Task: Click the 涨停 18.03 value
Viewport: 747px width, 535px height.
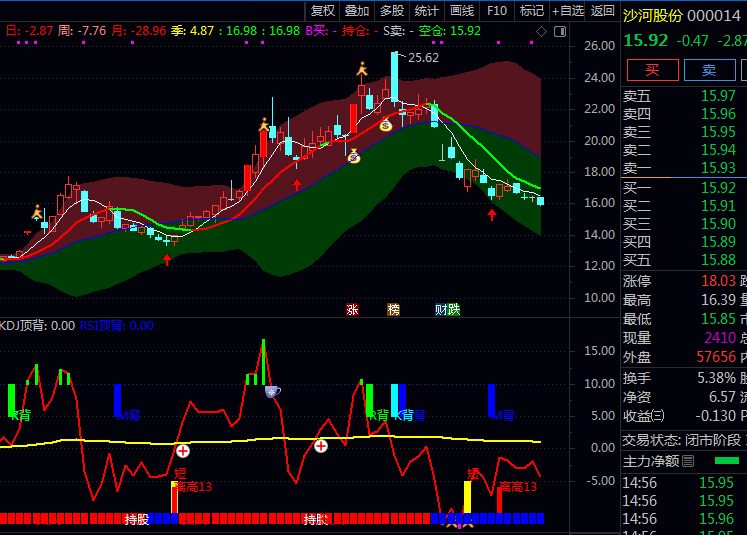Action: tap(718, 281)
